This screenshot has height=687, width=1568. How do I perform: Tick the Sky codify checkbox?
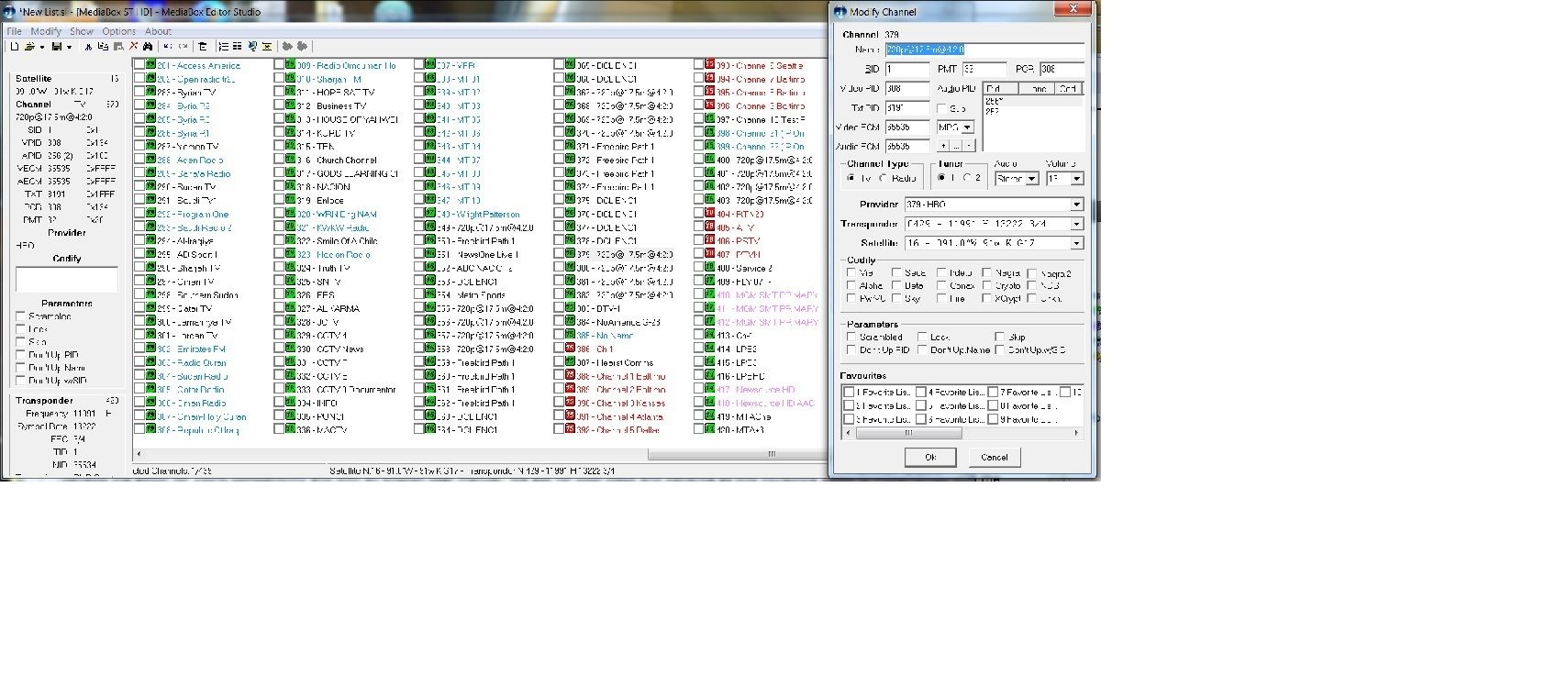(x=896, y=298)
